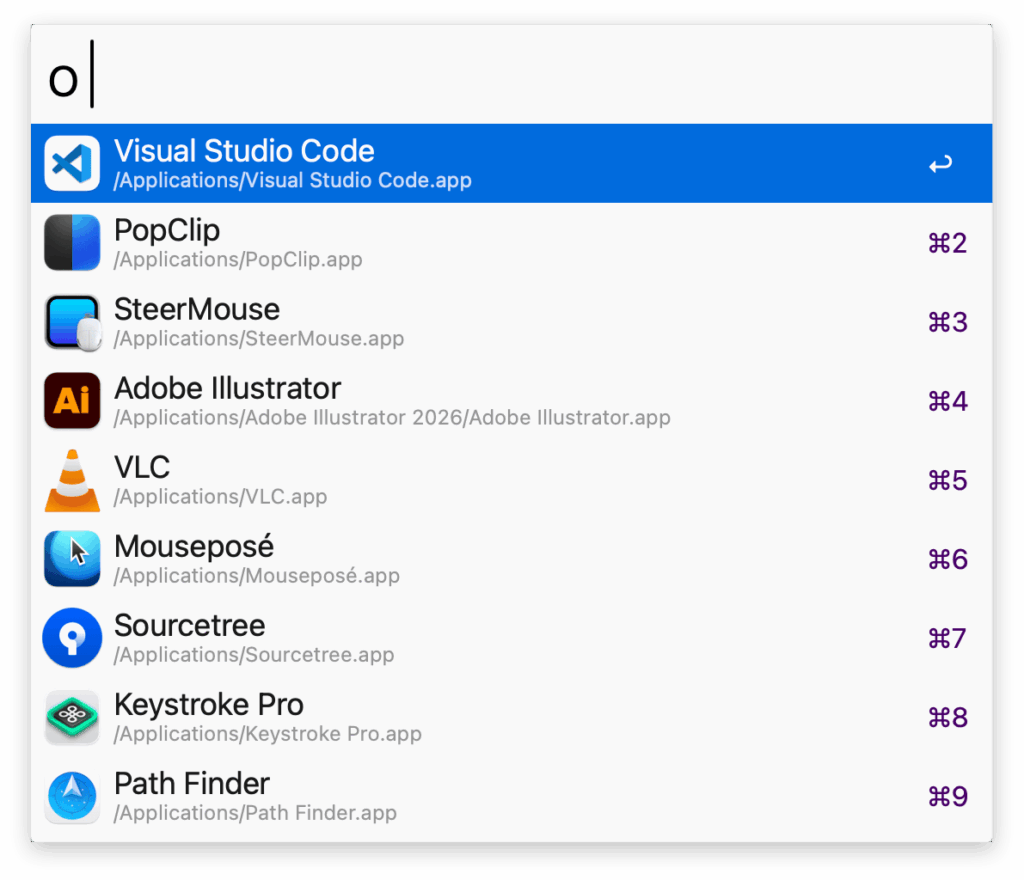This screenshot has width=1024, height=880.
Task: Click the /Applications/Mouseposé.app path text
Action: click(x=256, y=576)
